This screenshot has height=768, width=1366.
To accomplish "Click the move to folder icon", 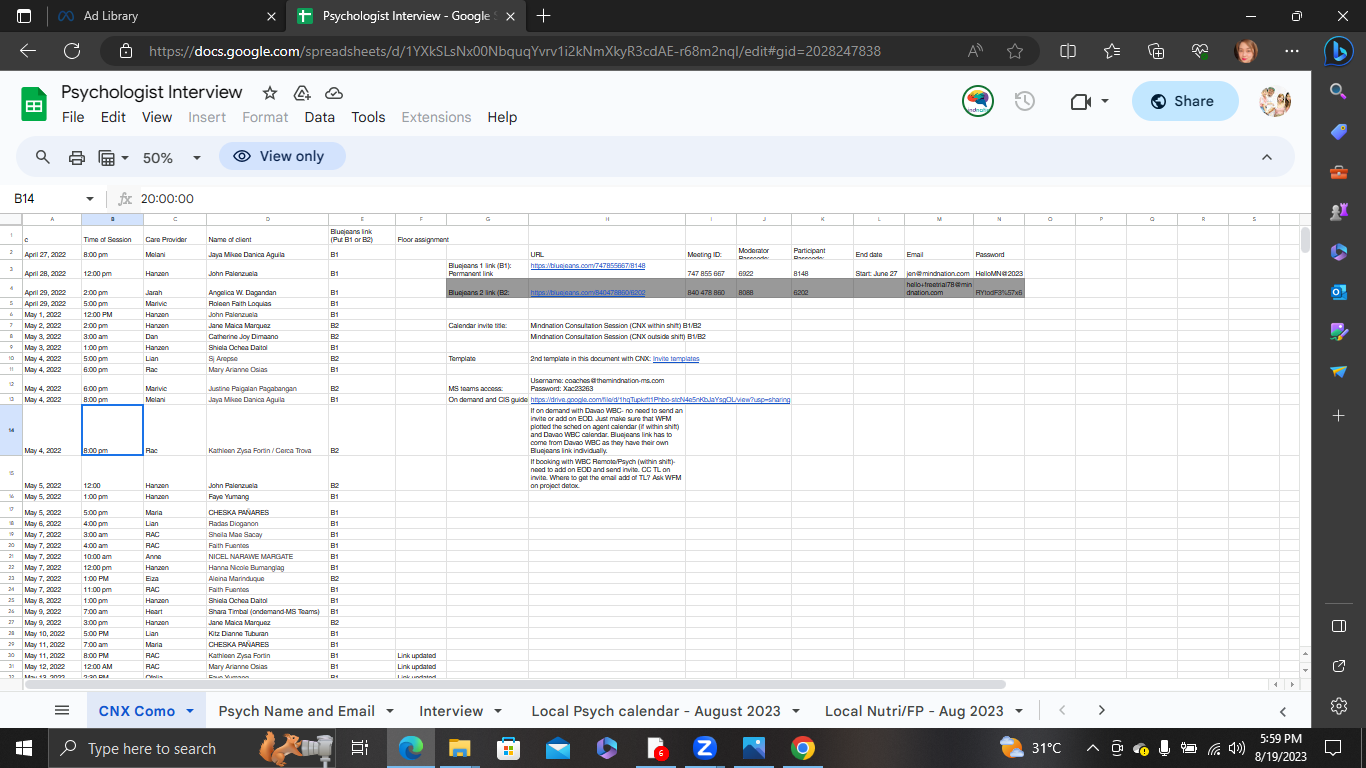I will point(302,93).
